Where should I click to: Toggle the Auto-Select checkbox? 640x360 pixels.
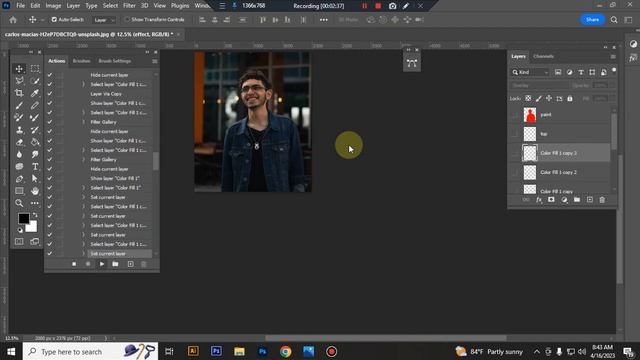[54, 20]
